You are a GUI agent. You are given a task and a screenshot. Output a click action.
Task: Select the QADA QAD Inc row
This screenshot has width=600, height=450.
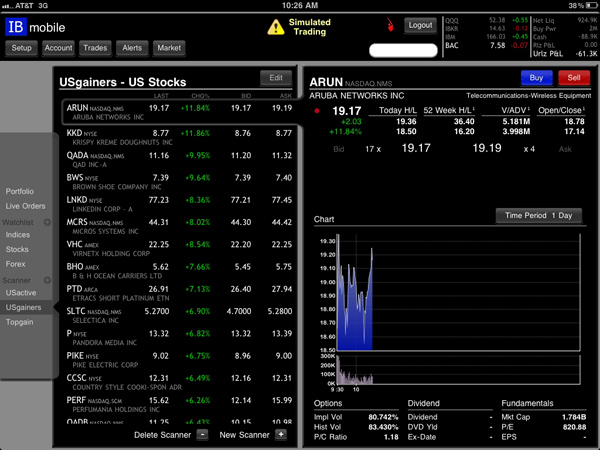coord(179,159)
